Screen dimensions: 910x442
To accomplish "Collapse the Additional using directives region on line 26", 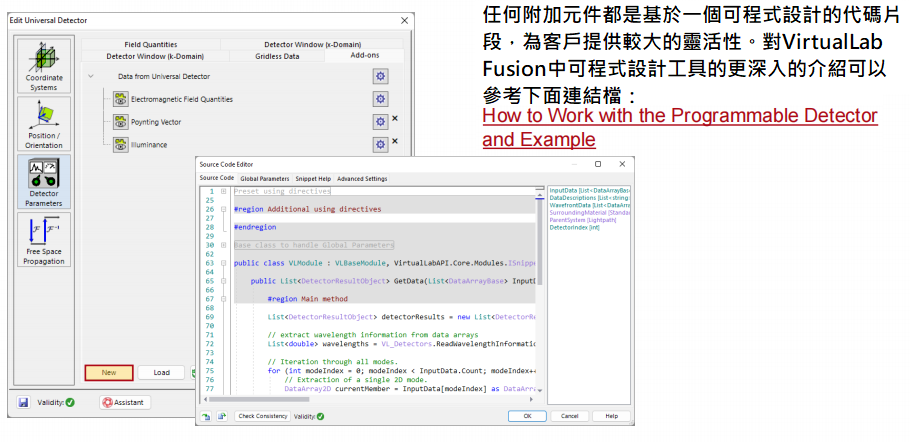I will (223, 209).
